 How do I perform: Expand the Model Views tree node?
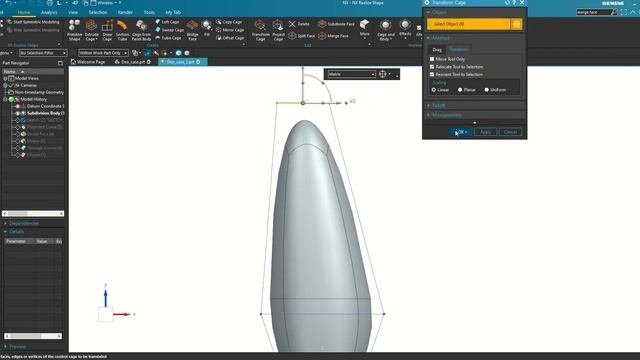coord(5,78)
